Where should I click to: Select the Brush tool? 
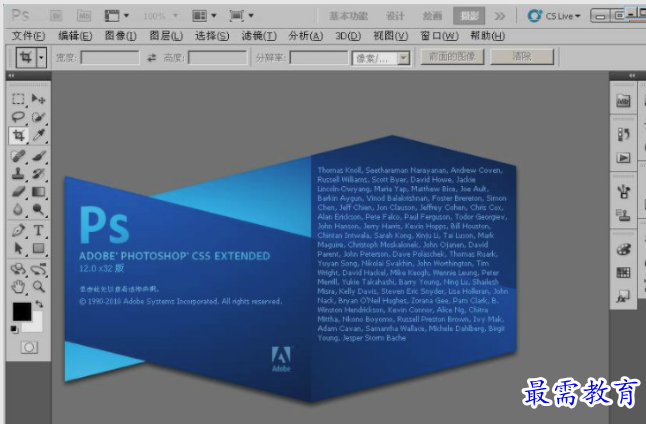coord(38,156)
